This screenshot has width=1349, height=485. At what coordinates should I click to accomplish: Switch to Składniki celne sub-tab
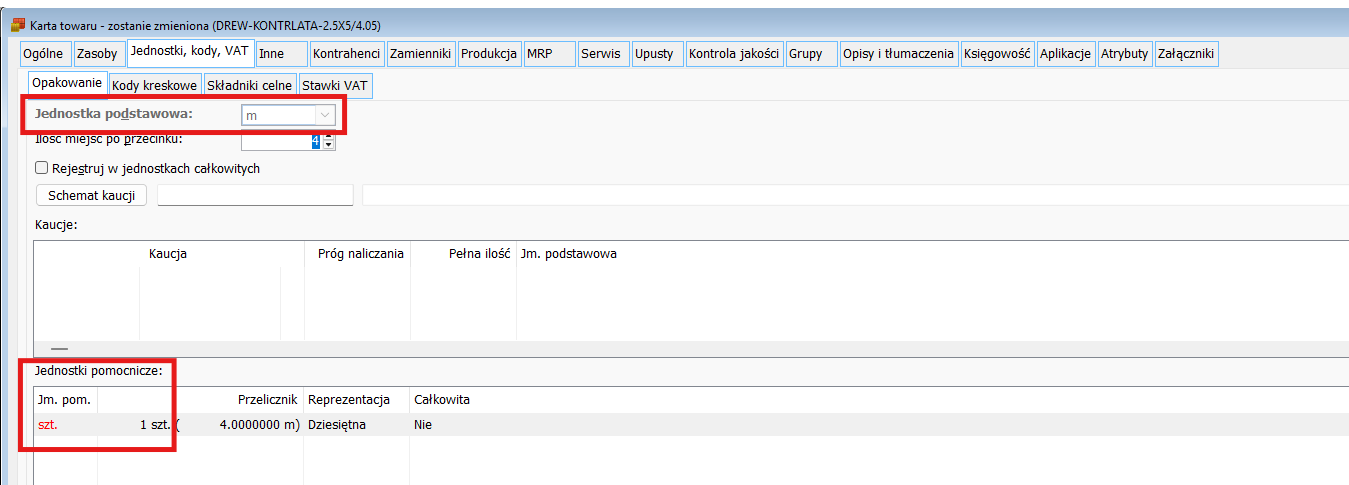[x=249, y=86]
